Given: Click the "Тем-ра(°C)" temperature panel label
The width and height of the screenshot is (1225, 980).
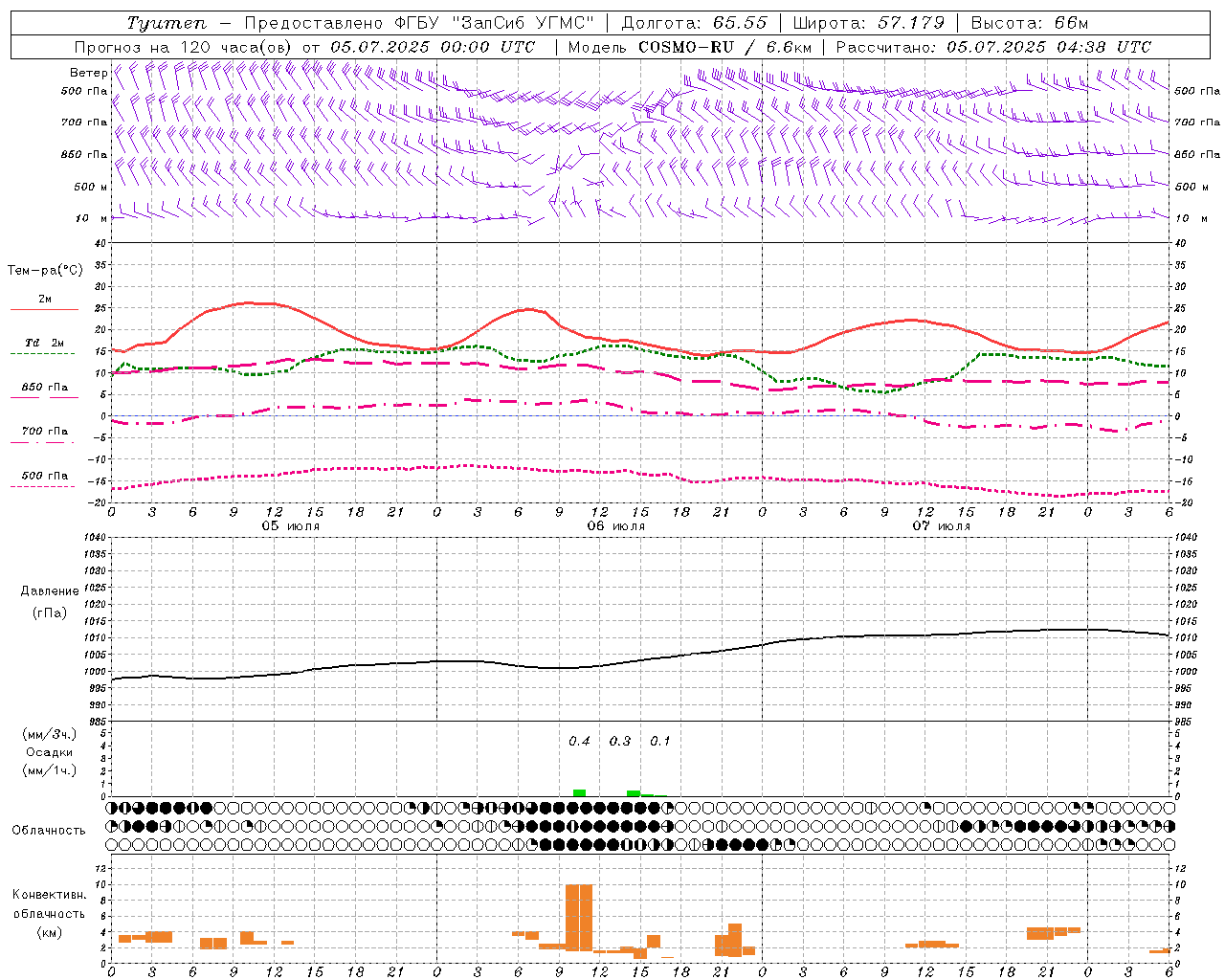Looking at the screenshot, I should 45,271.
